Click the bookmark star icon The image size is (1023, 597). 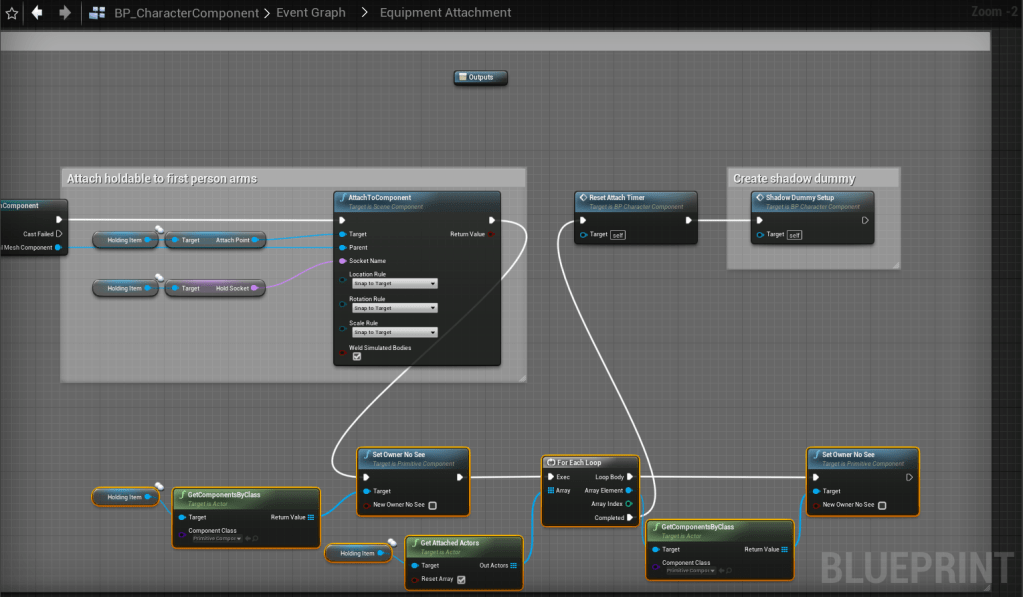pyautogui.click(x=12, y=13)
